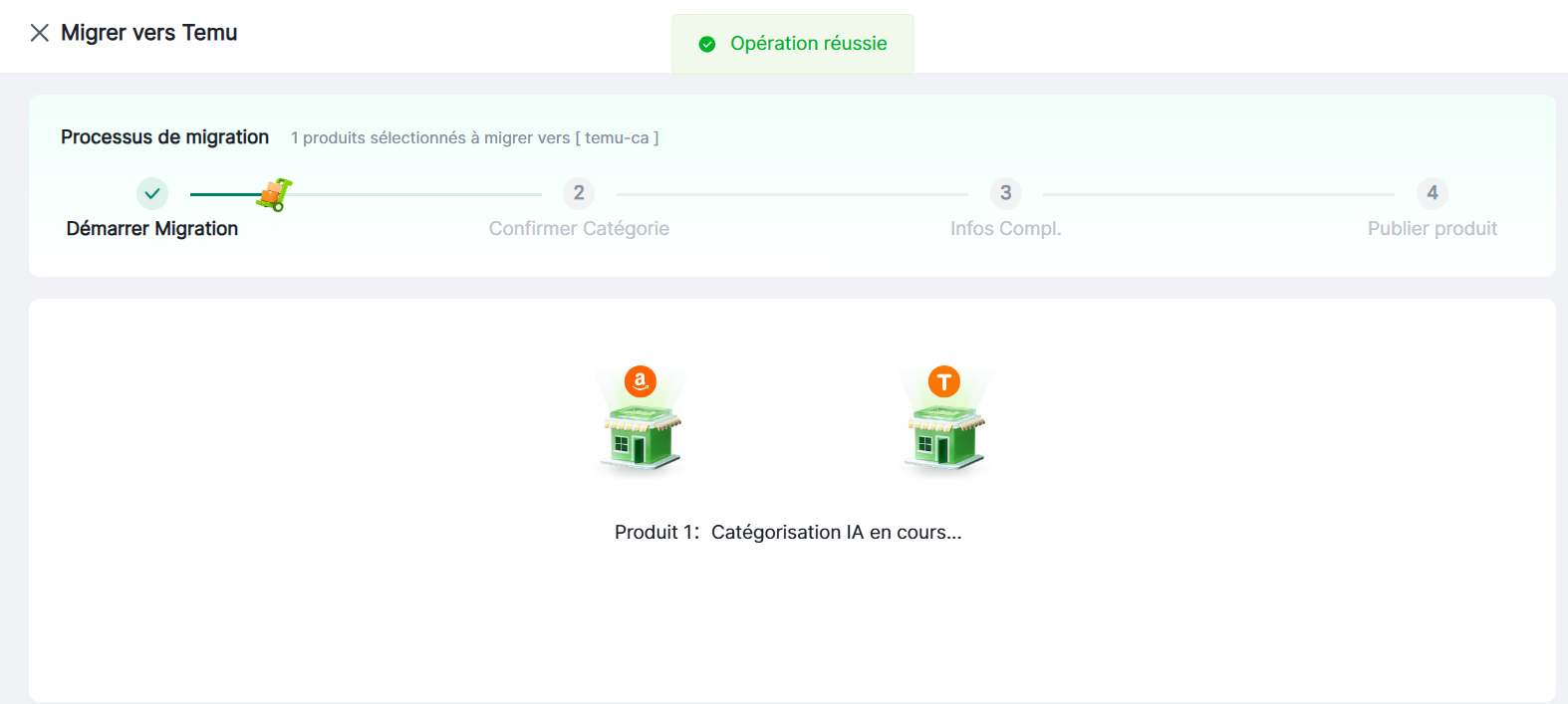Click the Processus de migration heading
The width and height of the screenshot is (1568, 704).
pyautogui.click(x=164, y=137)
